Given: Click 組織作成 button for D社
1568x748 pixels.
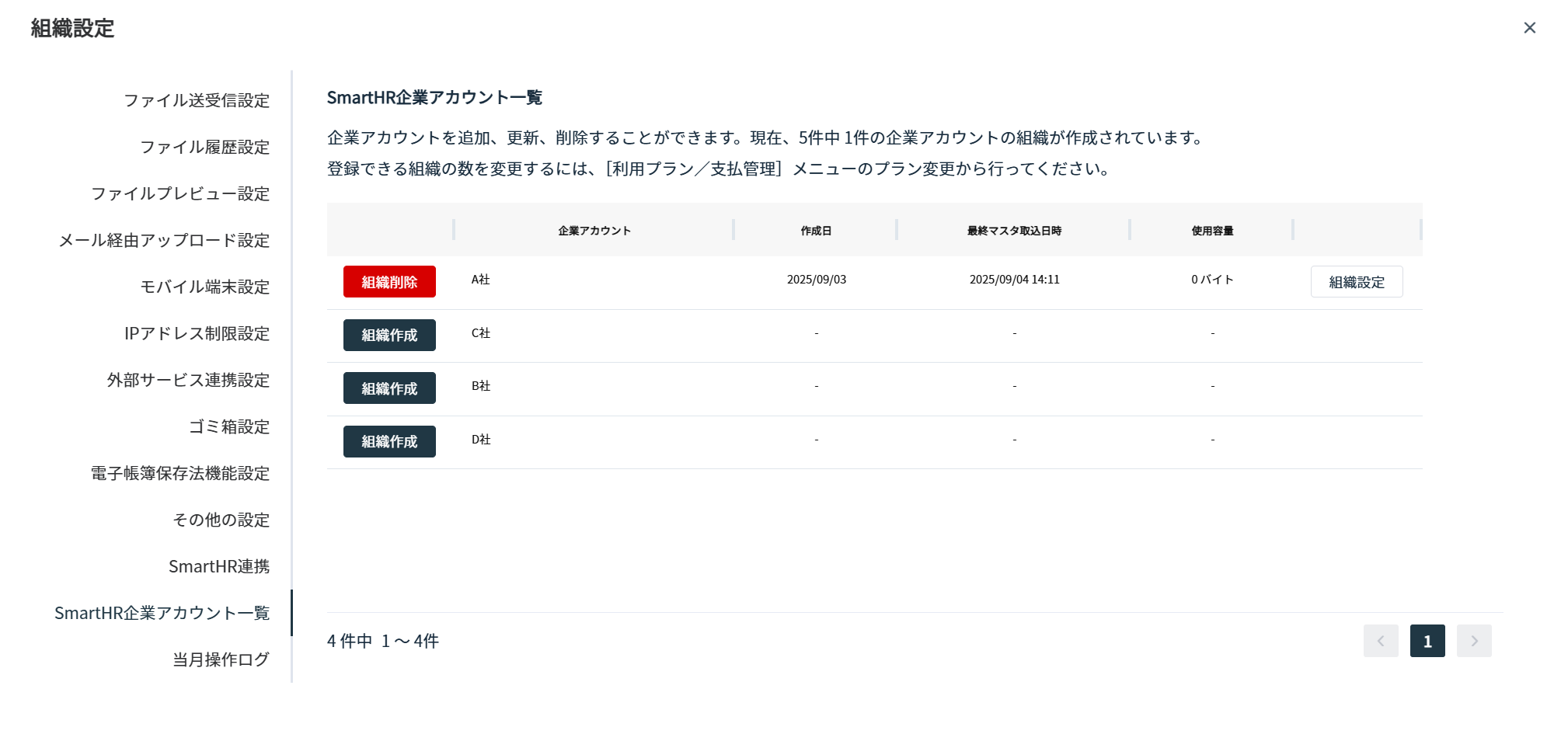Looking at the screenshot, I should pos(389,441).
